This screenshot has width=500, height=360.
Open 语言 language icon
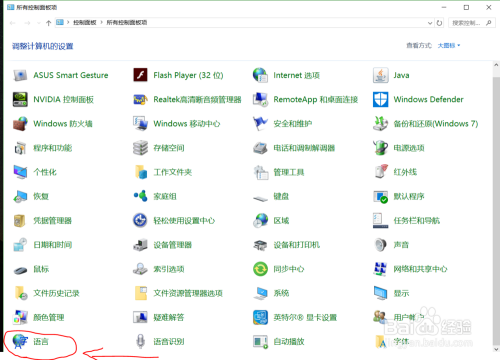pyautogui.click(x=20, y=342)
